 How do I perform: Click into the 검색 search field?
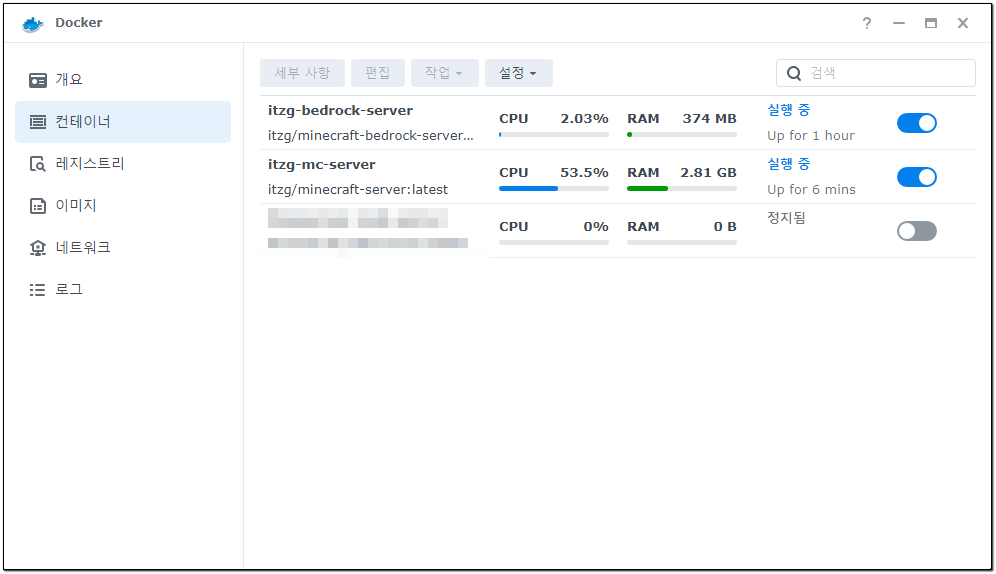(x=875, y=73)
